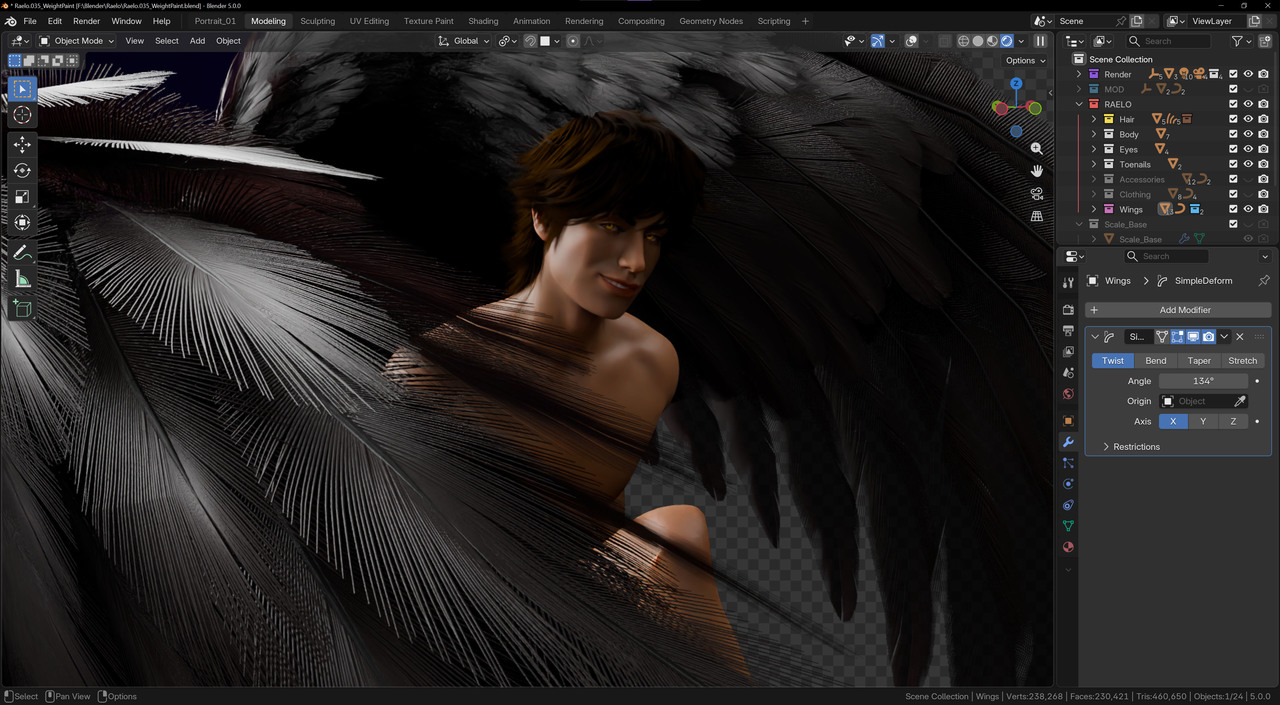Viewport: 1280px width, 705px height.
Task: Collapse the RAELO collection
Action: [x=1079, y=104]
